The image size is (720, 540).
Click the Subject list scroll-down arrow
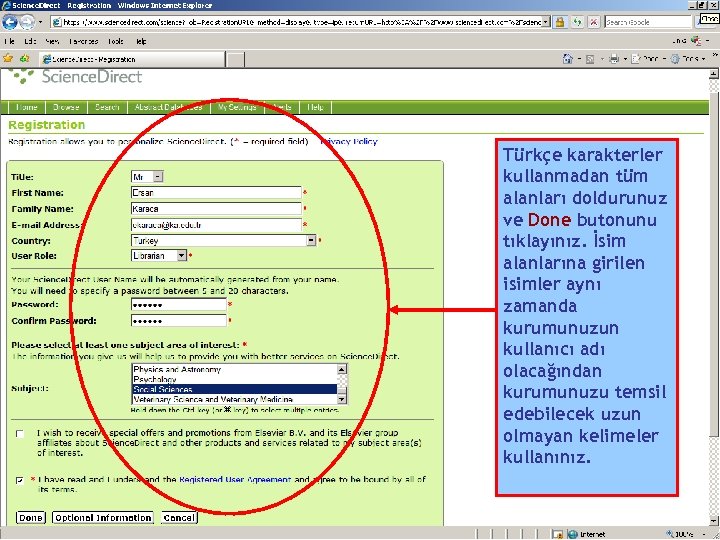pos(342,399)
